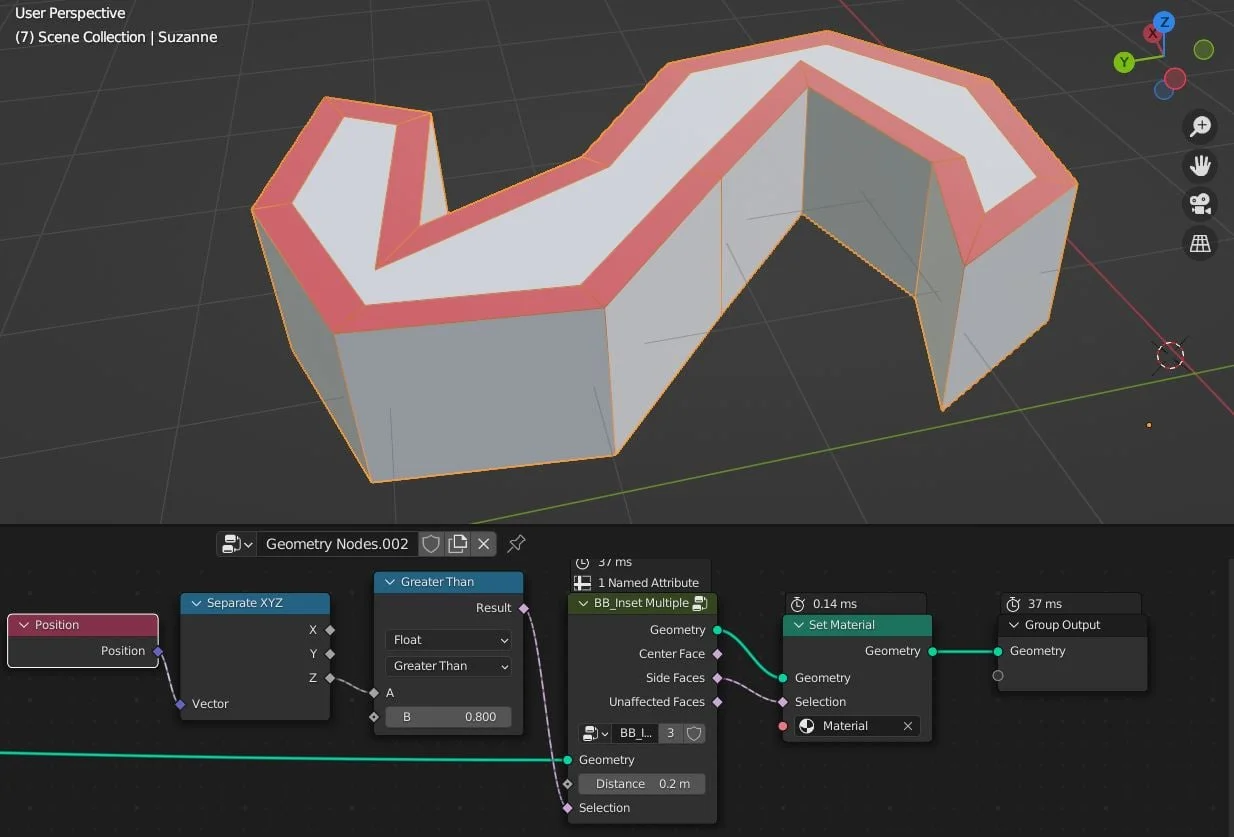Toggle fake user shield for Geometry Nodes.002
The height and width of the screenshot is (837, 1234).
pyautogui.click(x=431, y=543)
